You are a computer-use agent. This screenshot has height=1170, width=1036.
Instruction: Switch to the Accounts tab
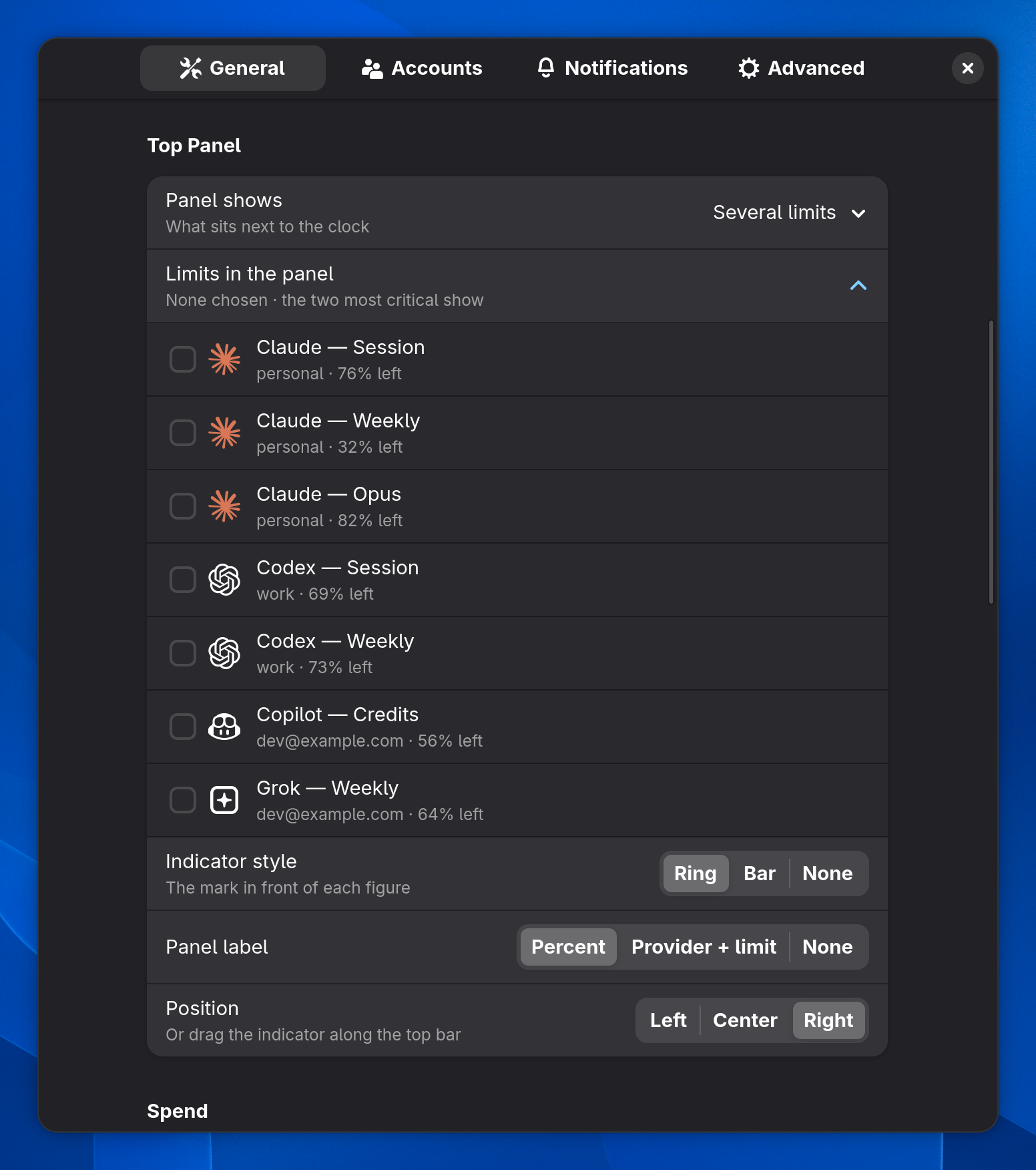[x=422, y=68]
